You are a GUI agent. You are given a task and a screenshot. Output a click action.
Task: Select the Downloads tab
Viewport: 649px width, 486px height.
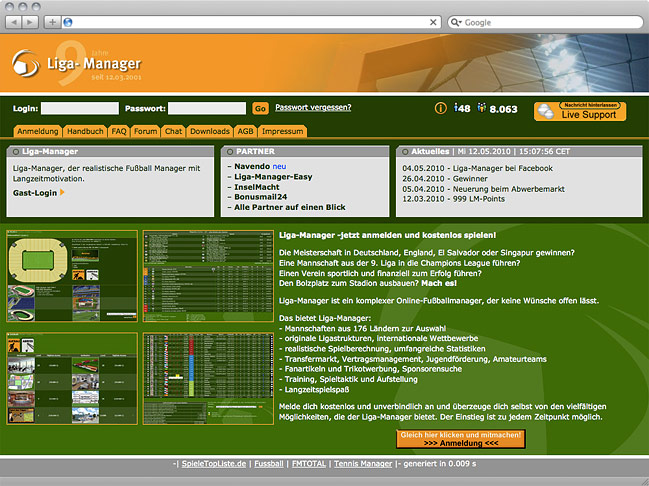pos(210,131)
